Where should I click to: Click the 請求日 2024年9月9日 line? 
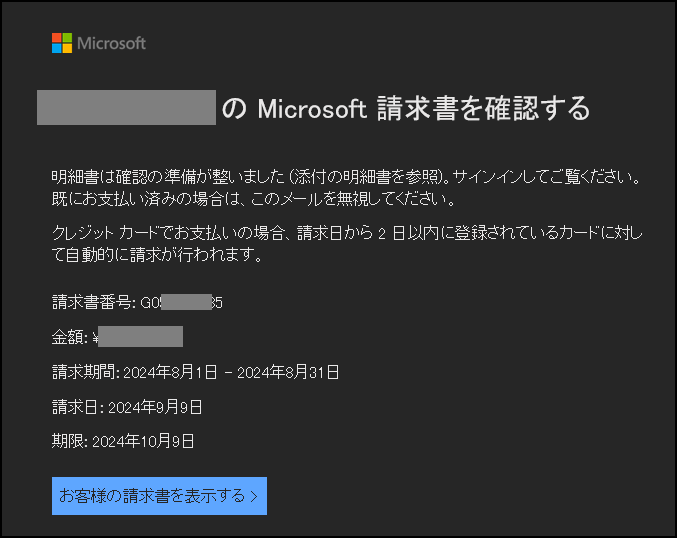(127, 407)
